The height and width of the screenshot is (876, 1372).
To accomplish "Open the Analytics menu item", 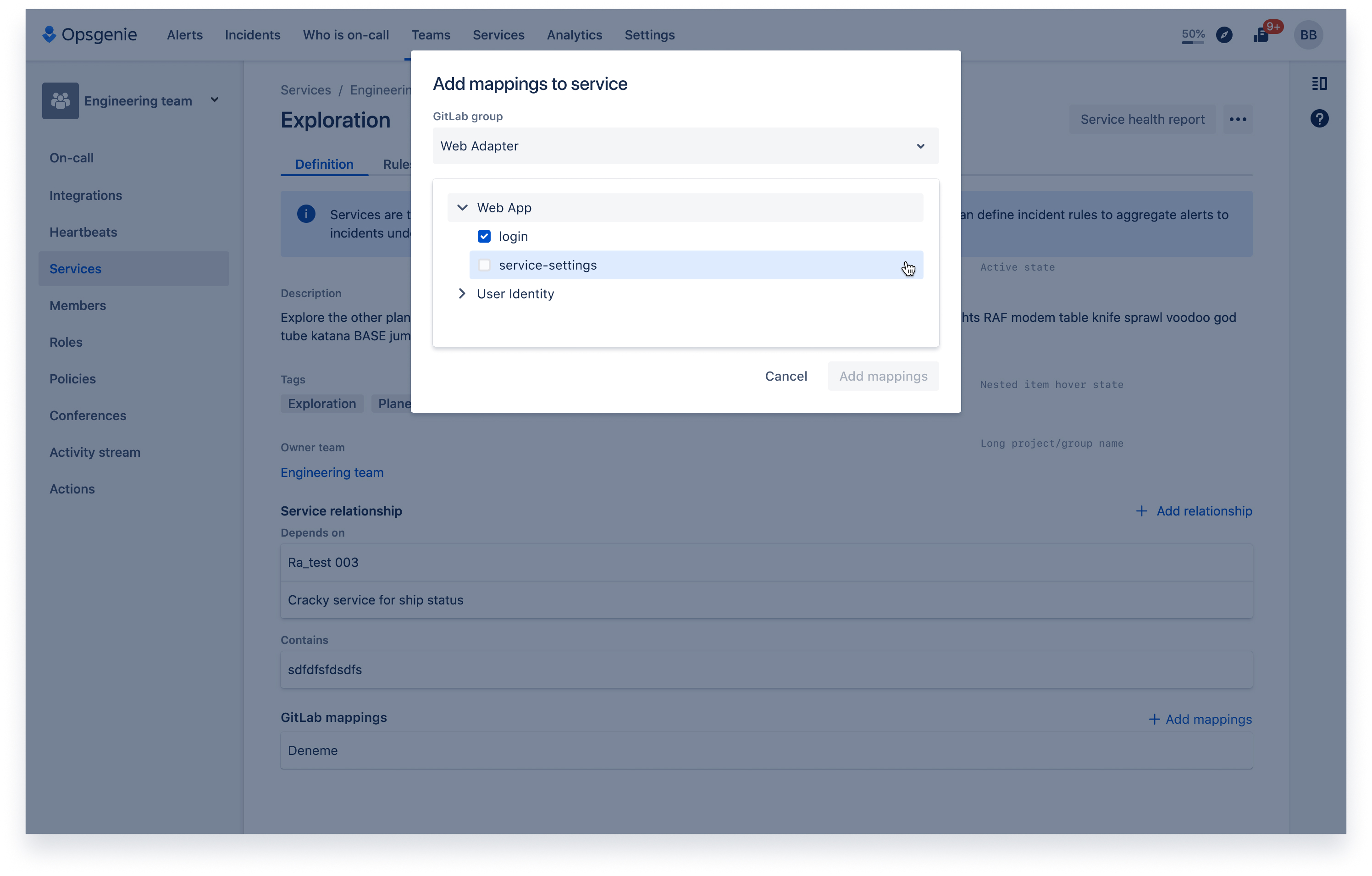I will [574, 35].
